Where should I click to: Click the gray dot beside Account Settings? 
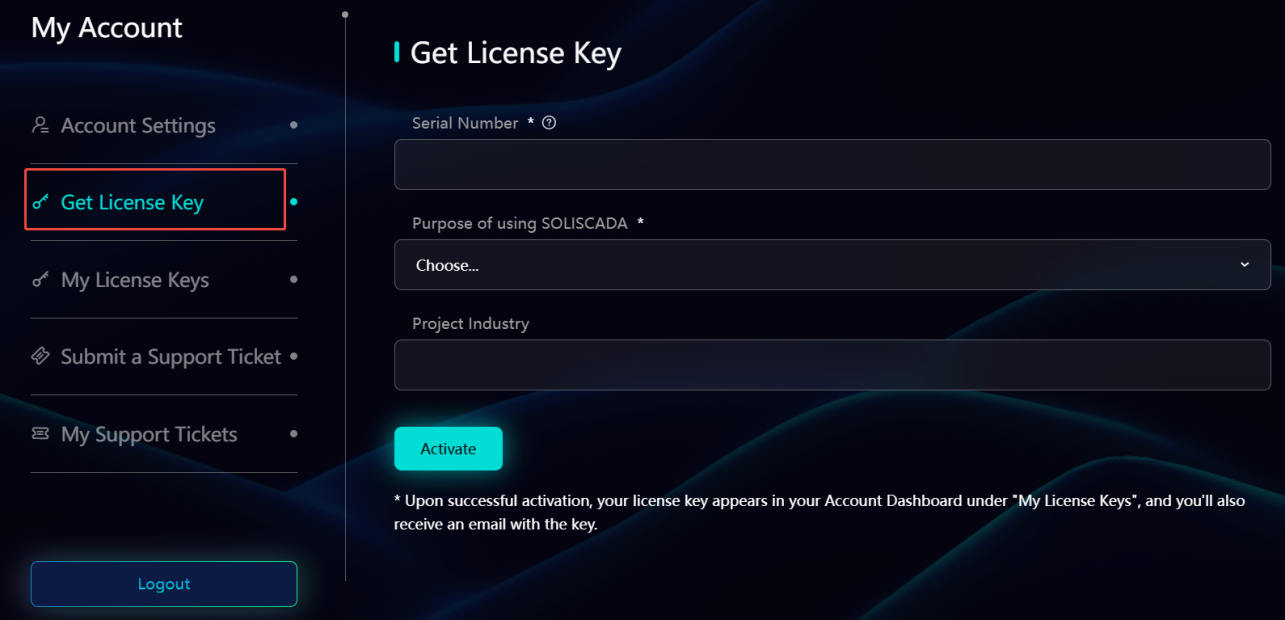tap(293, 125)
